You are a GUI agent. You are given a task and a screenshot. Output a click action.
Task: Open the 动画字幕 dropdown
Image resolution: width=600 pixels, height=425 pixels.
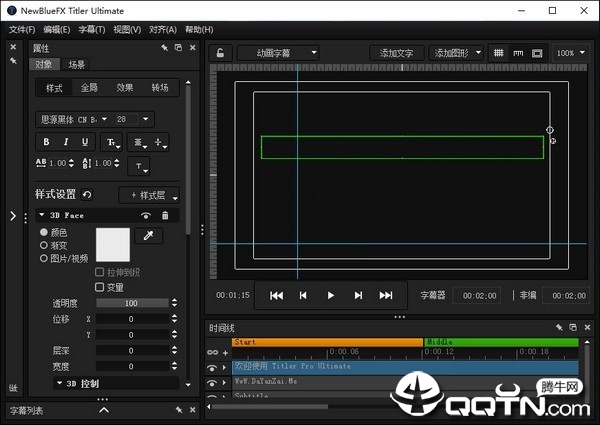tap(278, 53)
